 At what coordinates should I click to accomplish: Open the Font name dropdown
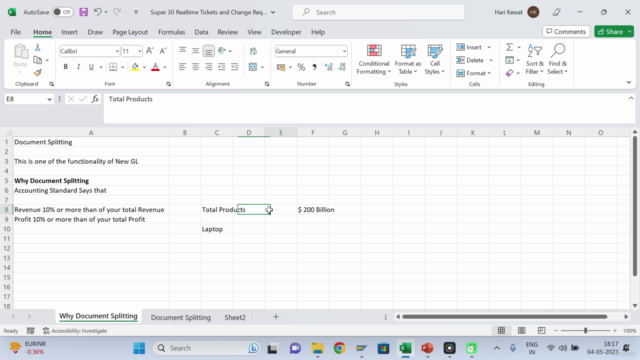pyautogui.click(x=117, y=51)
